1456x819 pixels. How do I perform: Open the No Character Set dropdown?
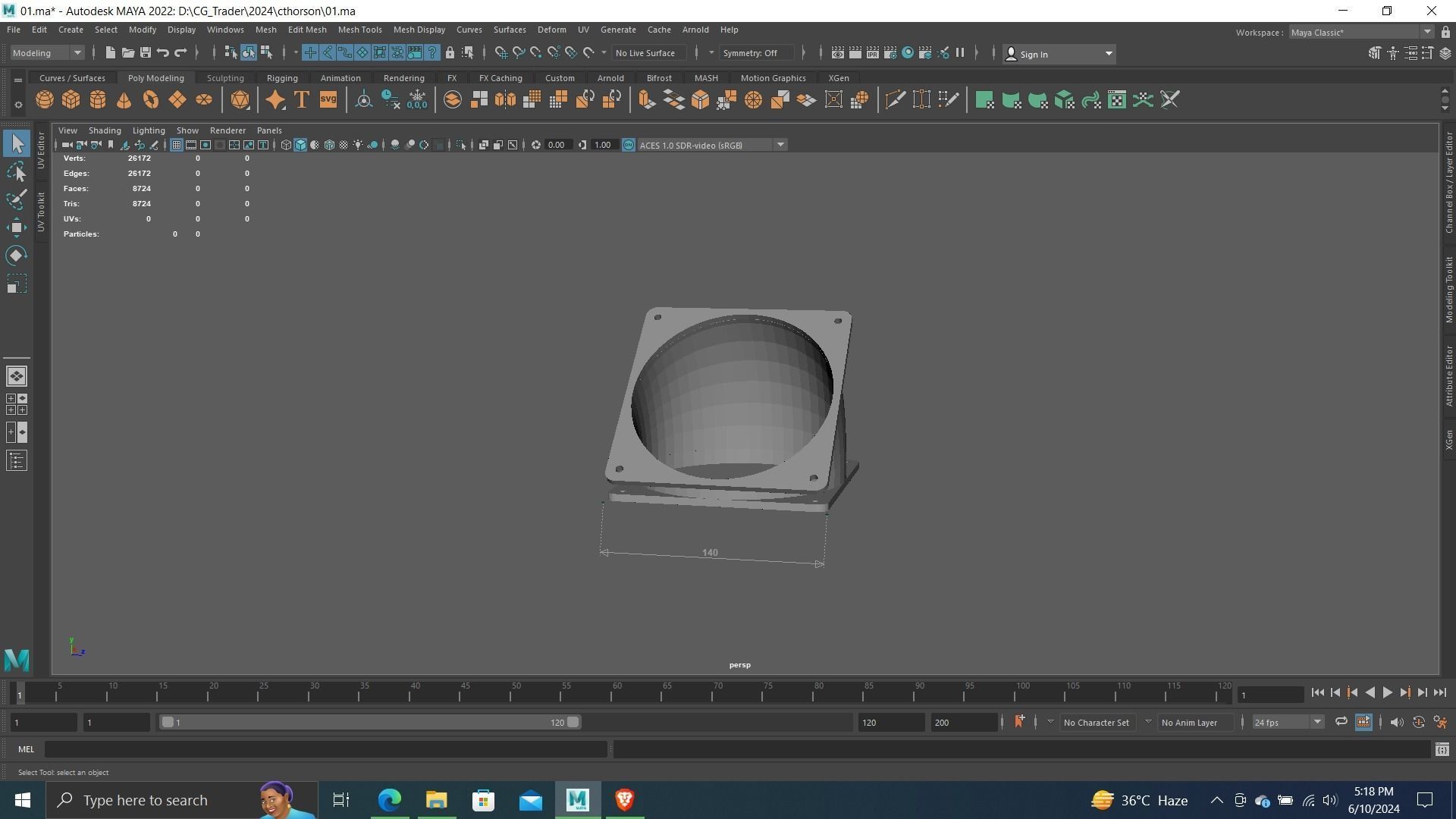coord(1096,723)
